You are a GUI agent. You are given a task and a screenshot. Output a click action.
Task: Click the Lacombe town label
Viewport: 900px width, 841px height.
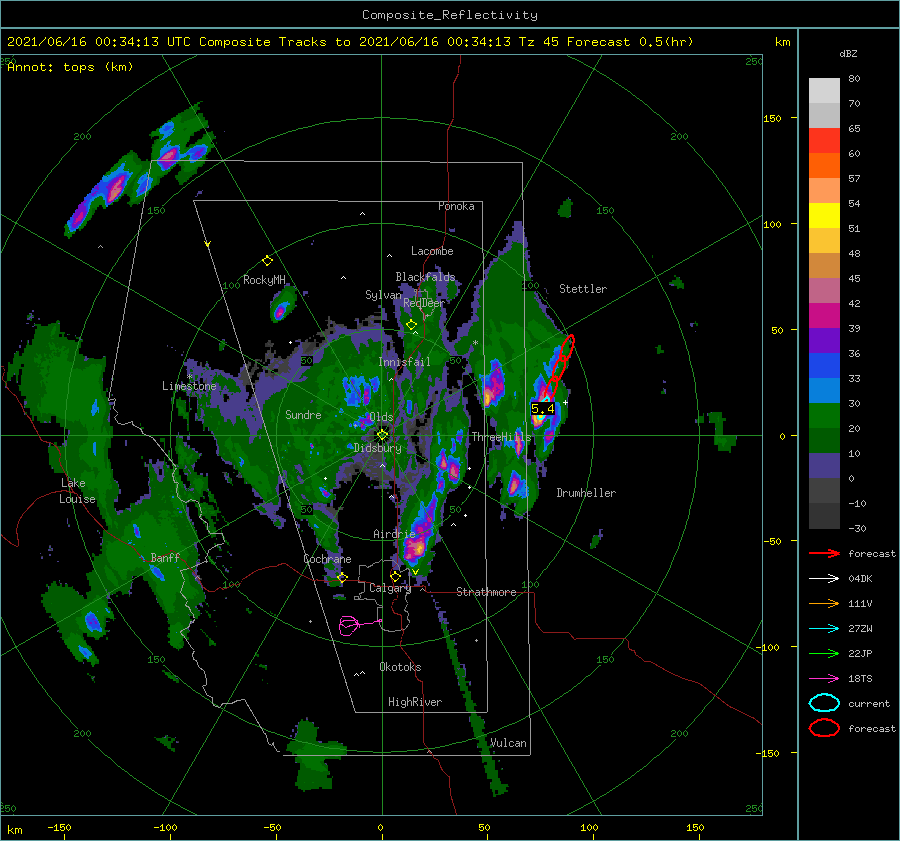coord(432,251)
